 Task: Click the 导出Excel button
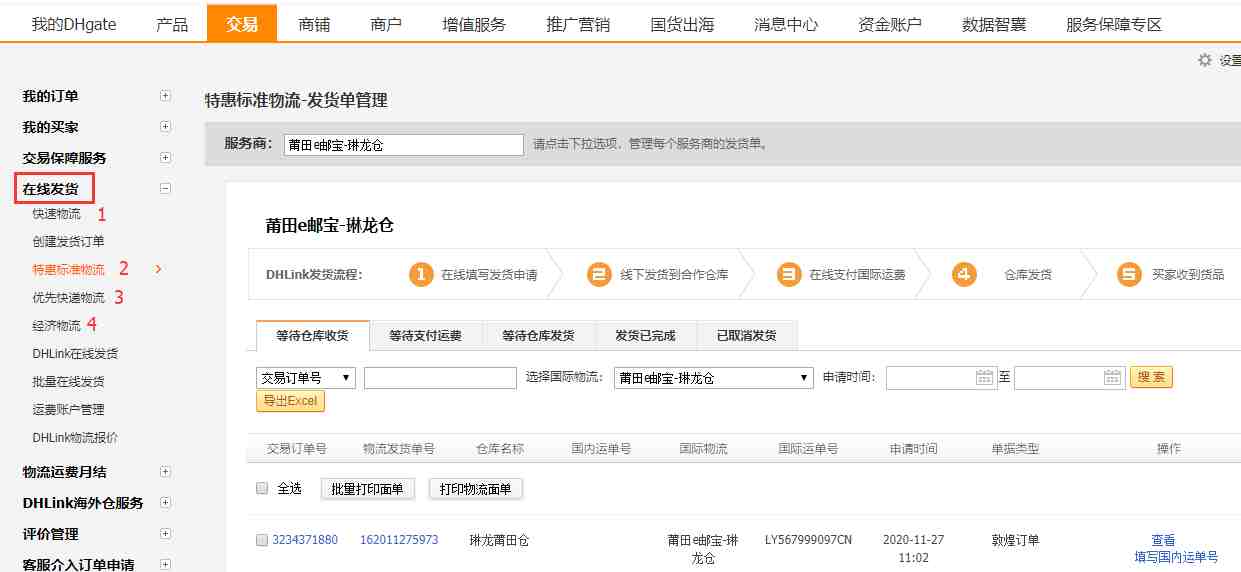tap(291, 401)
